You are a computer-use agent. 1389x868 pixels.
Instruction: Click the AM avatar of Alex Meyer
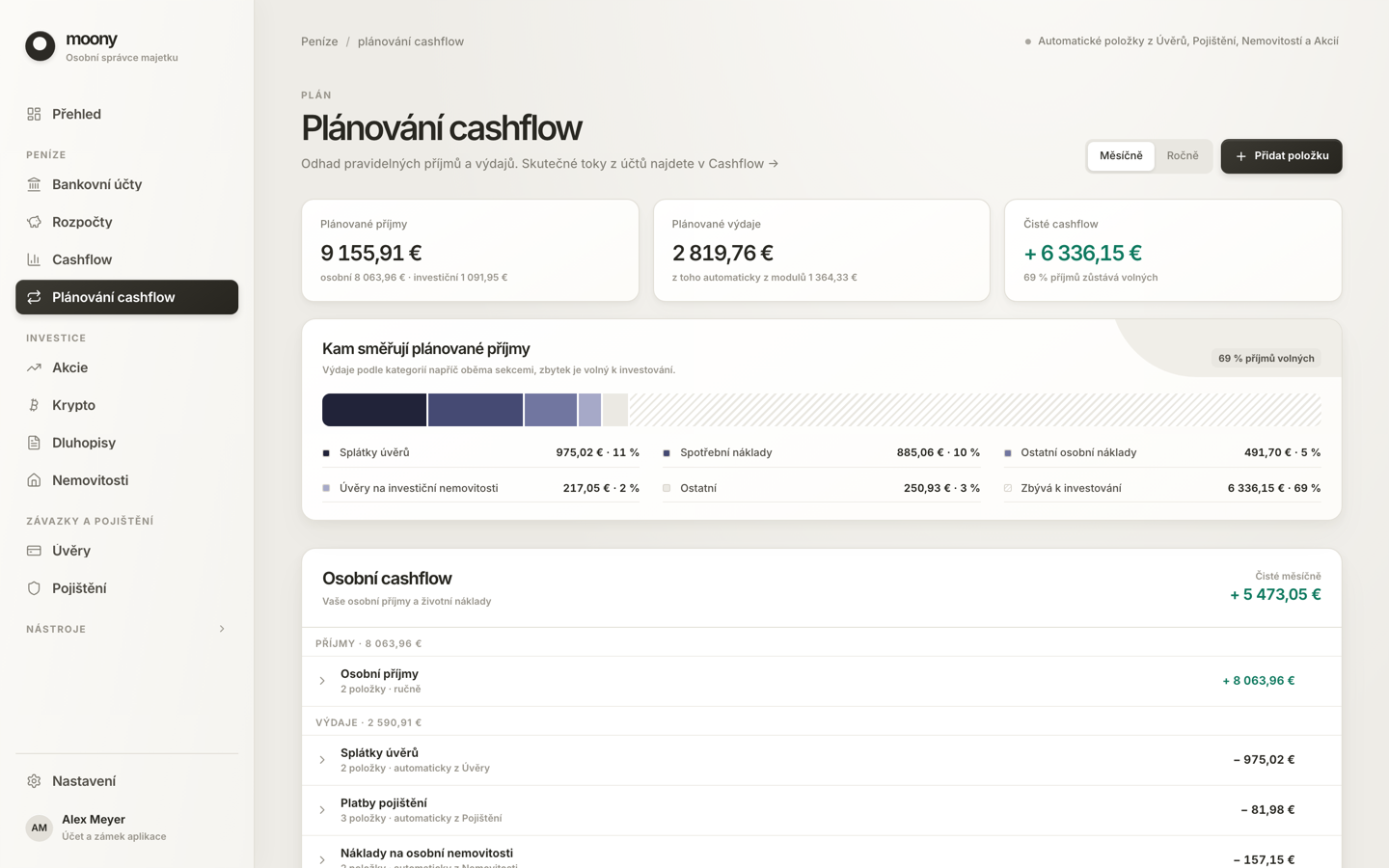pos(40,827)
